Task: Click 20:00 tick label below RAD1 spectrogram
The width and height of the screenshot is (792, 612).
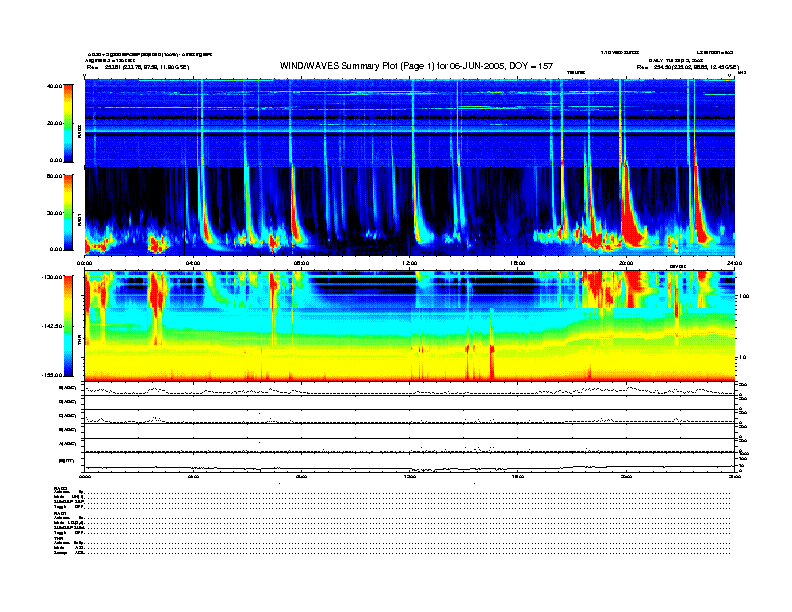Action: click(626, 263)
